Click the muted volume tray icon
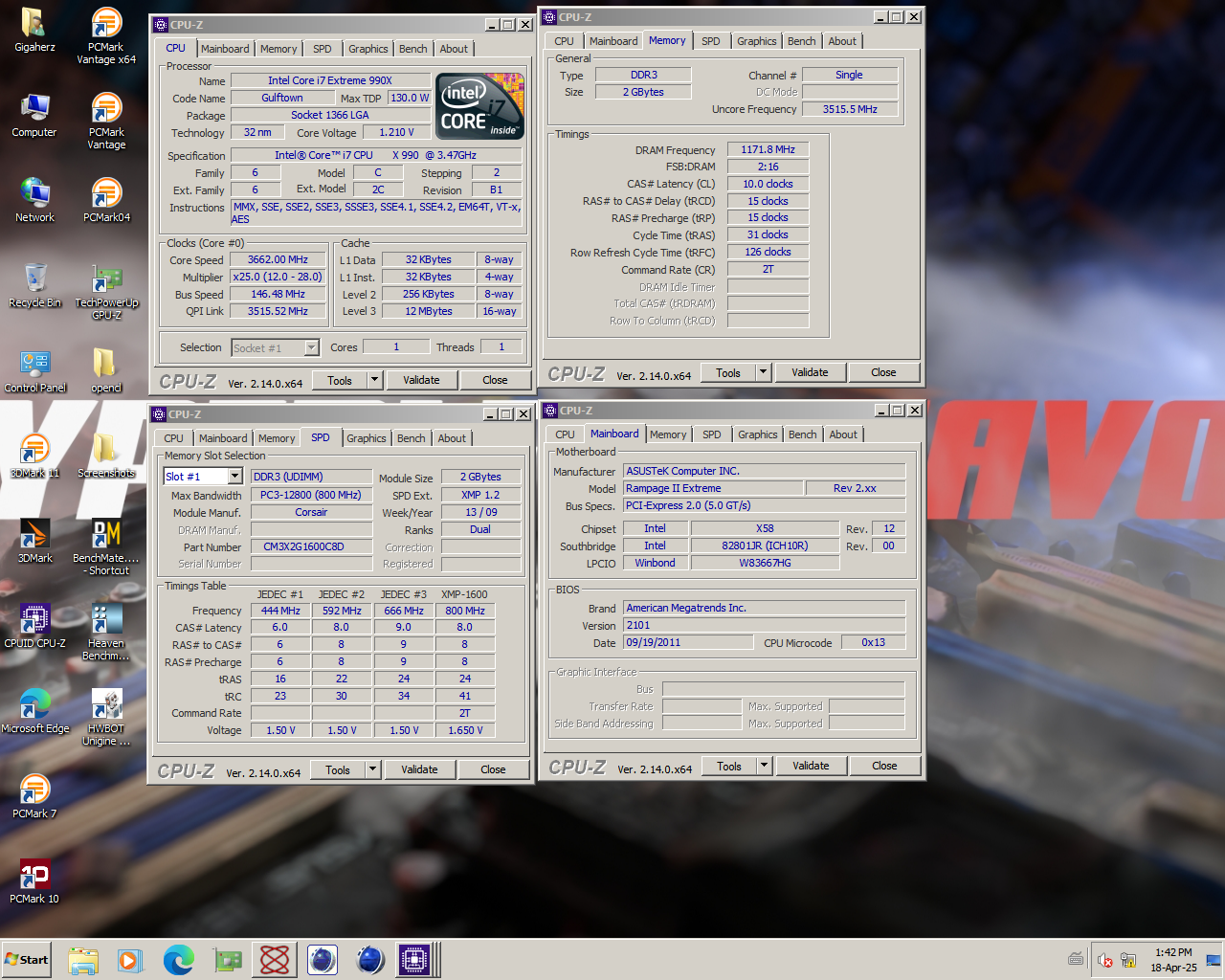 [1104, 960]
